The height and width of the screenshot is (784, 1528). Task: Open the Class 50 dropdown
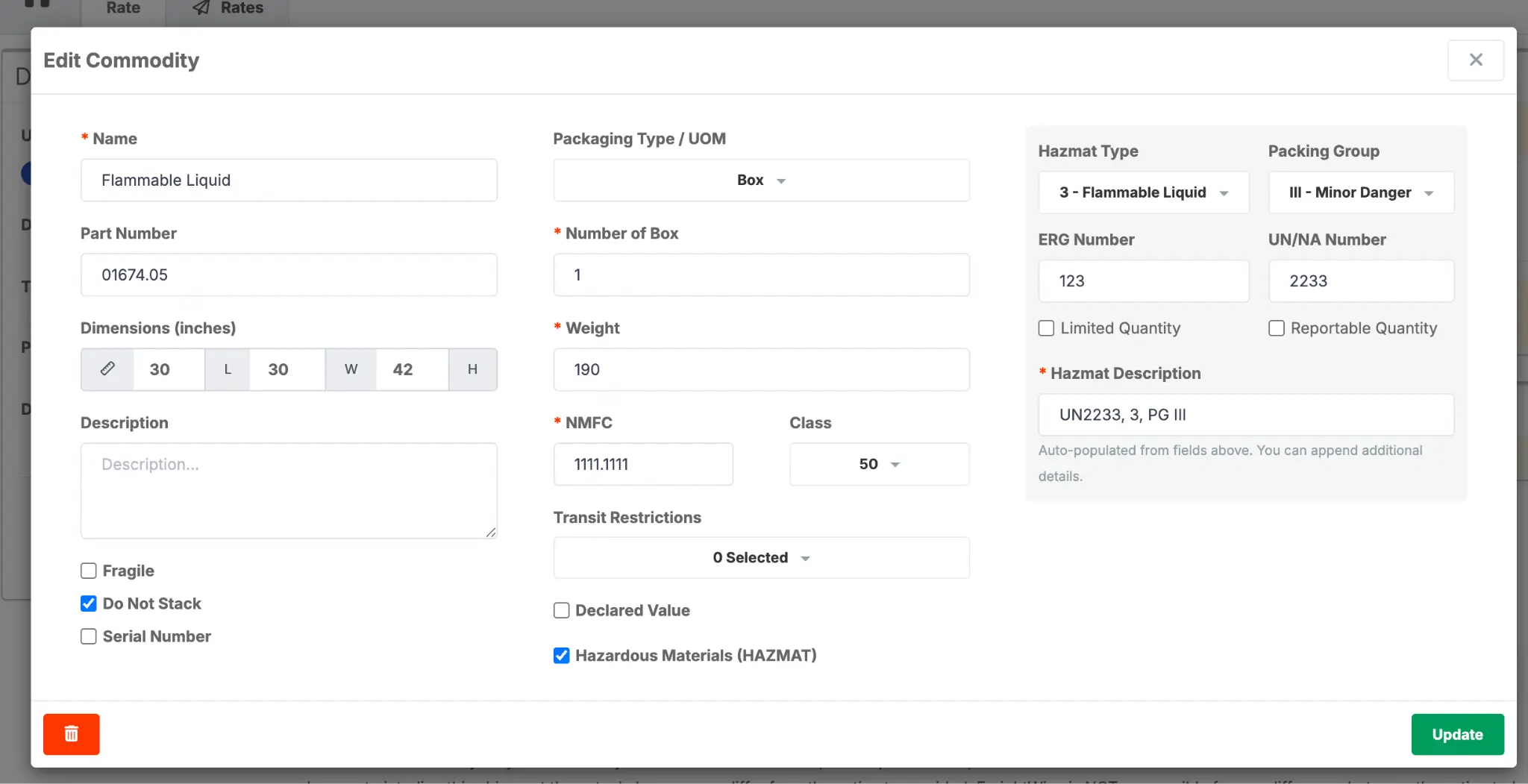point(880,464)
